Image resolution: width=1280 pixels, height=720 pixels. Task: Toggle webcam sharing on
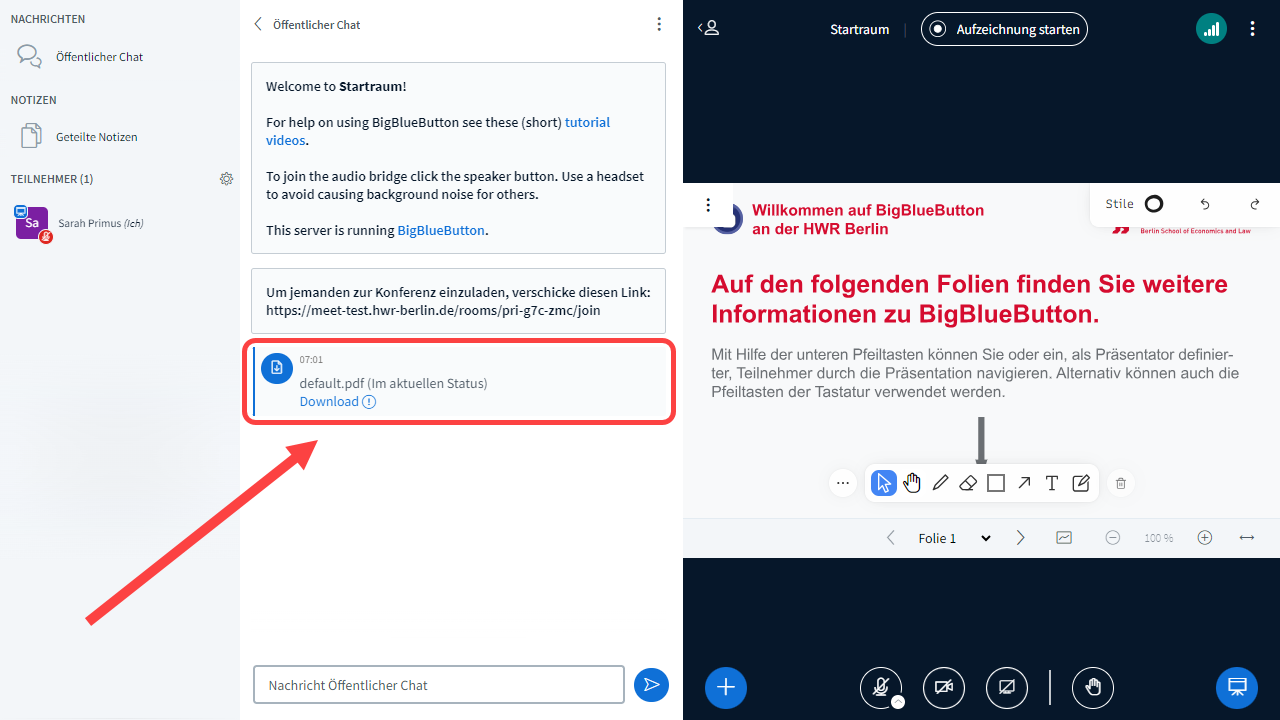(943, 687)
